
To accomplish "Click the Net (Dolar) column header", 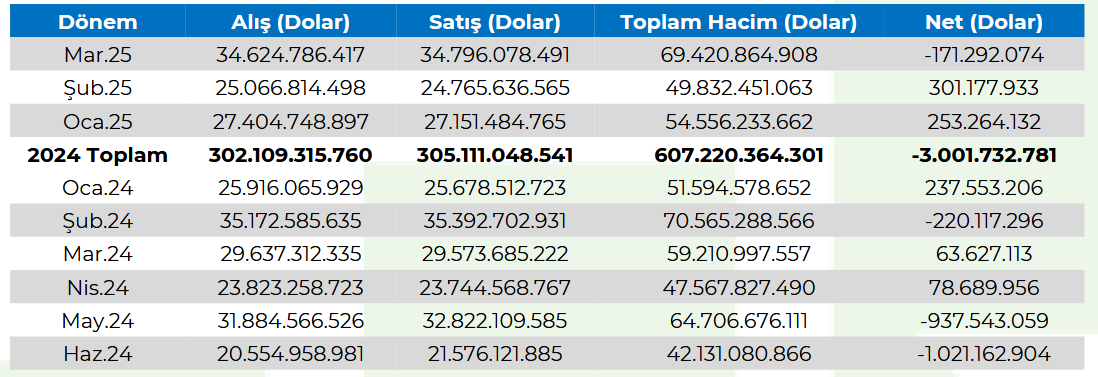I will click(984, 22).
